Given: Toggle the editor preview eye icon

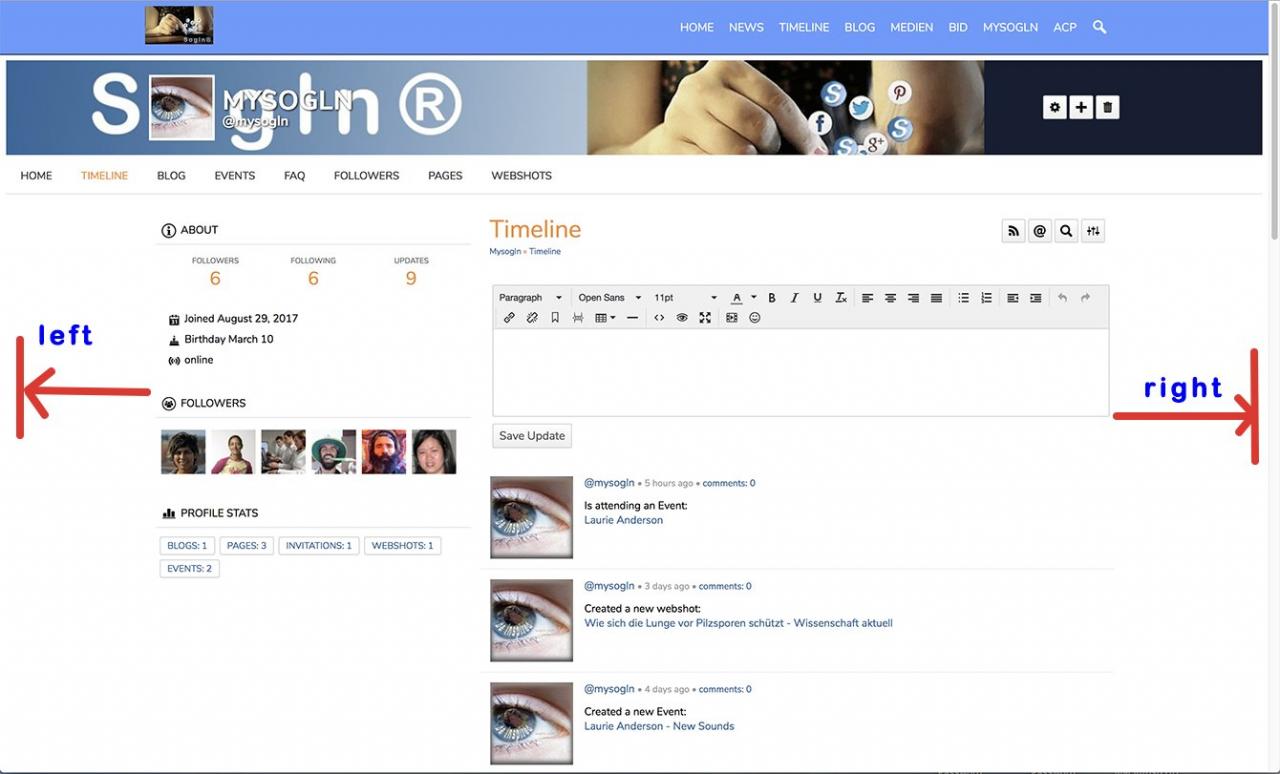Looking at the screenshot, I should 682,318.
